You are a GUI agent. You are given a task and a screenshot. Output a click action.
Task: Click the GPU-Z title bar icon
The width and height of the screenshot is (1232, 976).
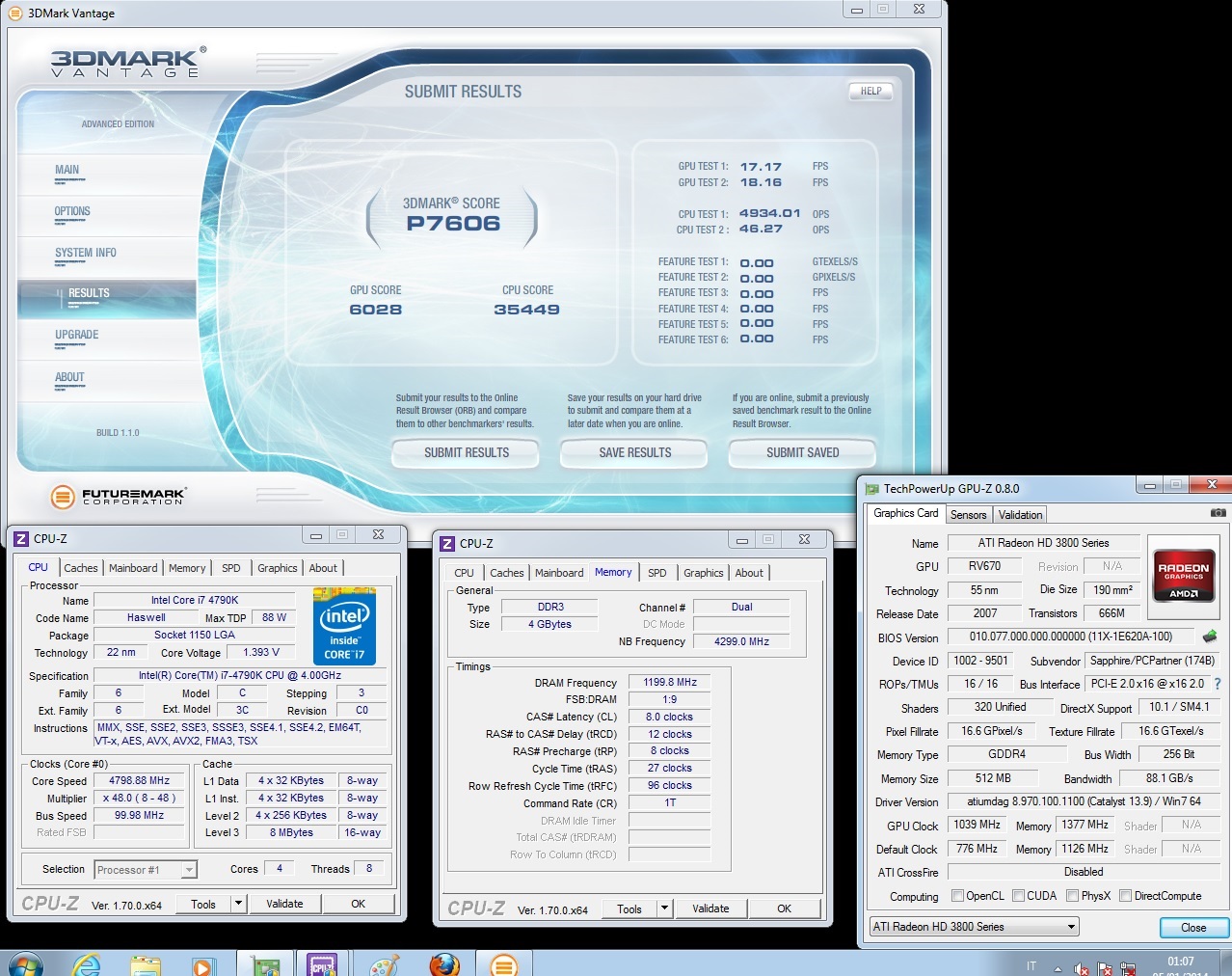[x=872, y=489]
